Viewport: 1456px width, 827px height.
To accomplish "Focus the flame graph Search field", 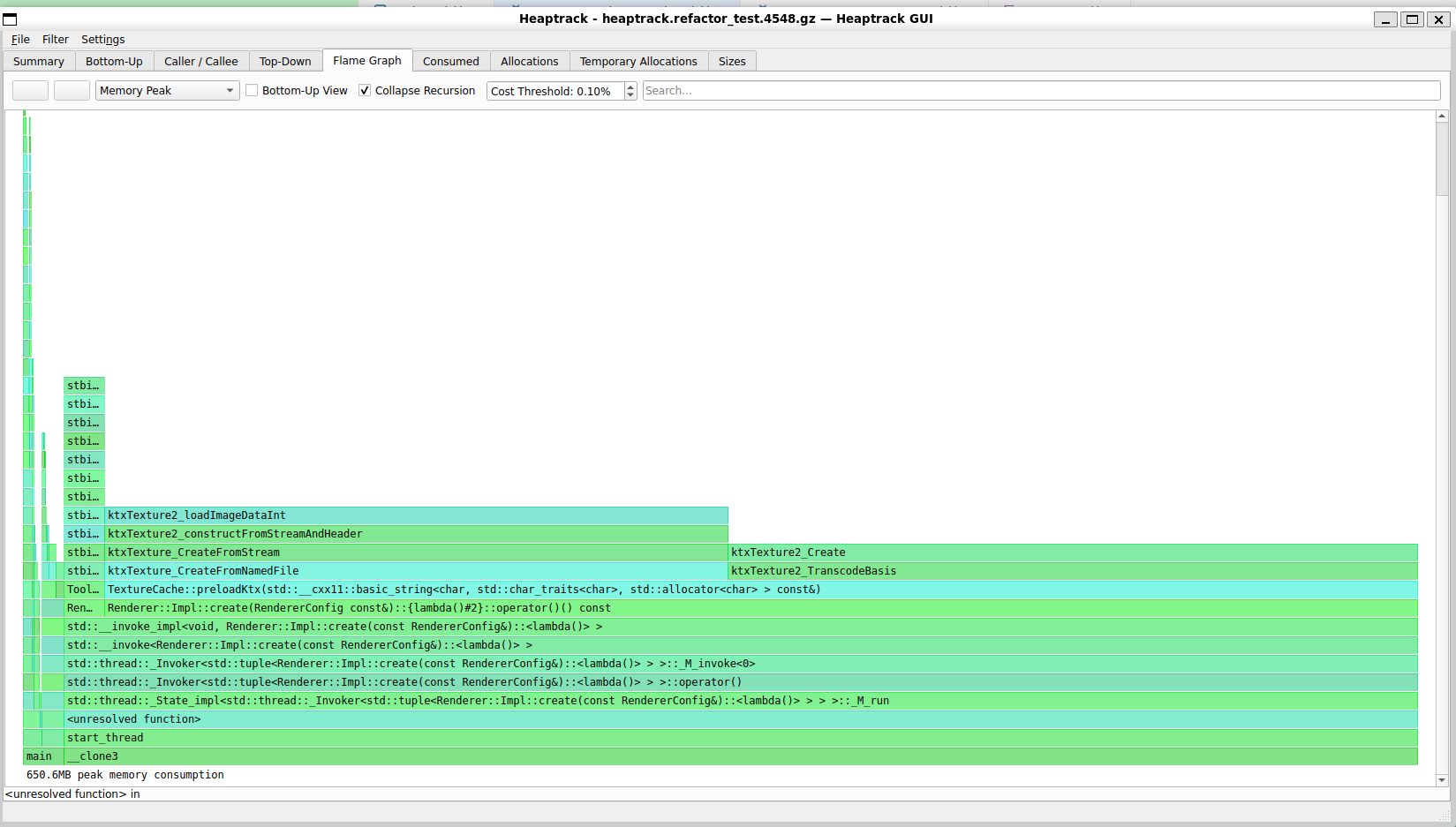I will pos(1040,90).
